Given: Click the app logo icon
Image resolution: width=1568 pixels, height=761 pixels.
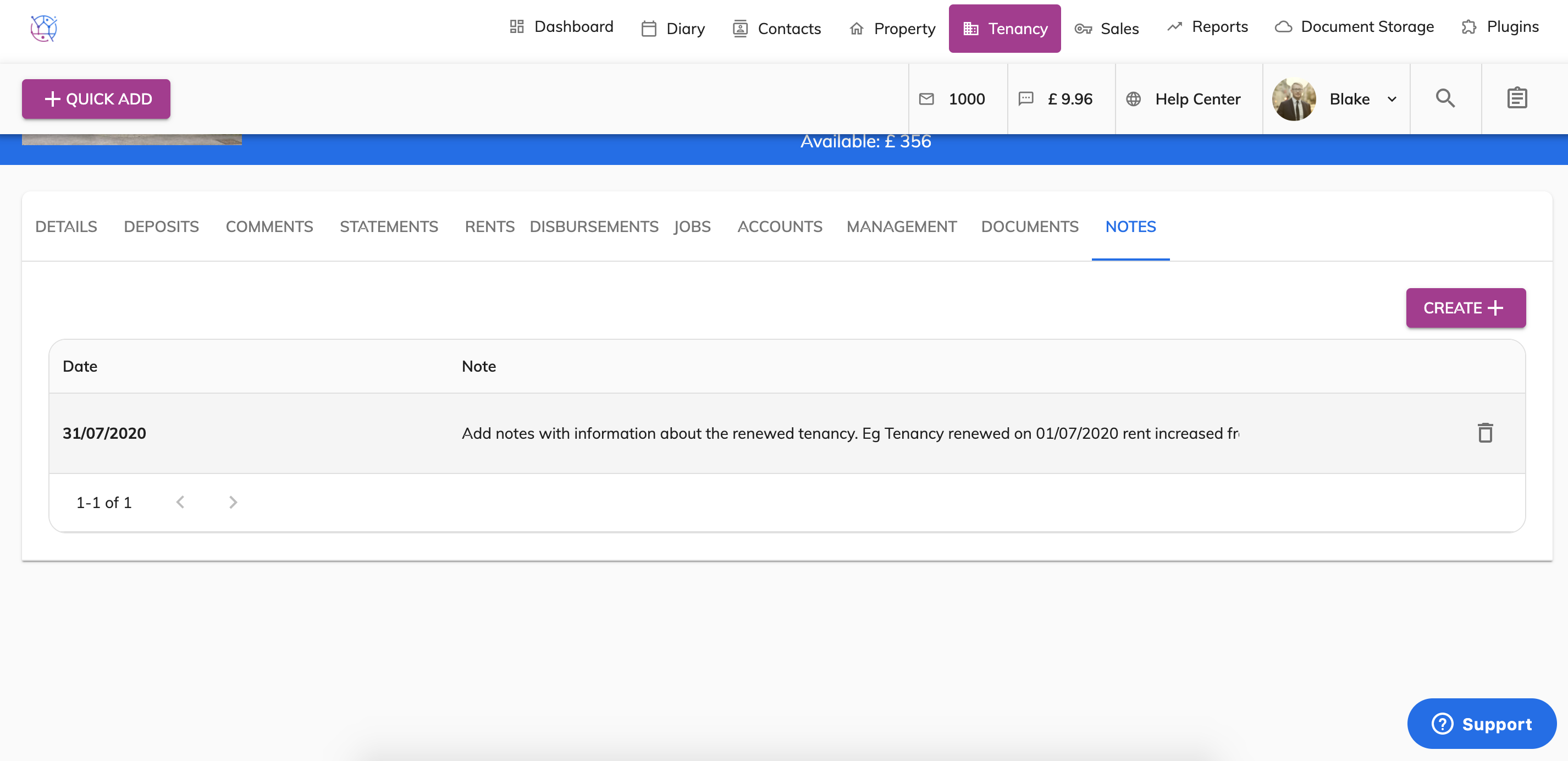Looking at the screenshot, I should (x=44, y=28).
